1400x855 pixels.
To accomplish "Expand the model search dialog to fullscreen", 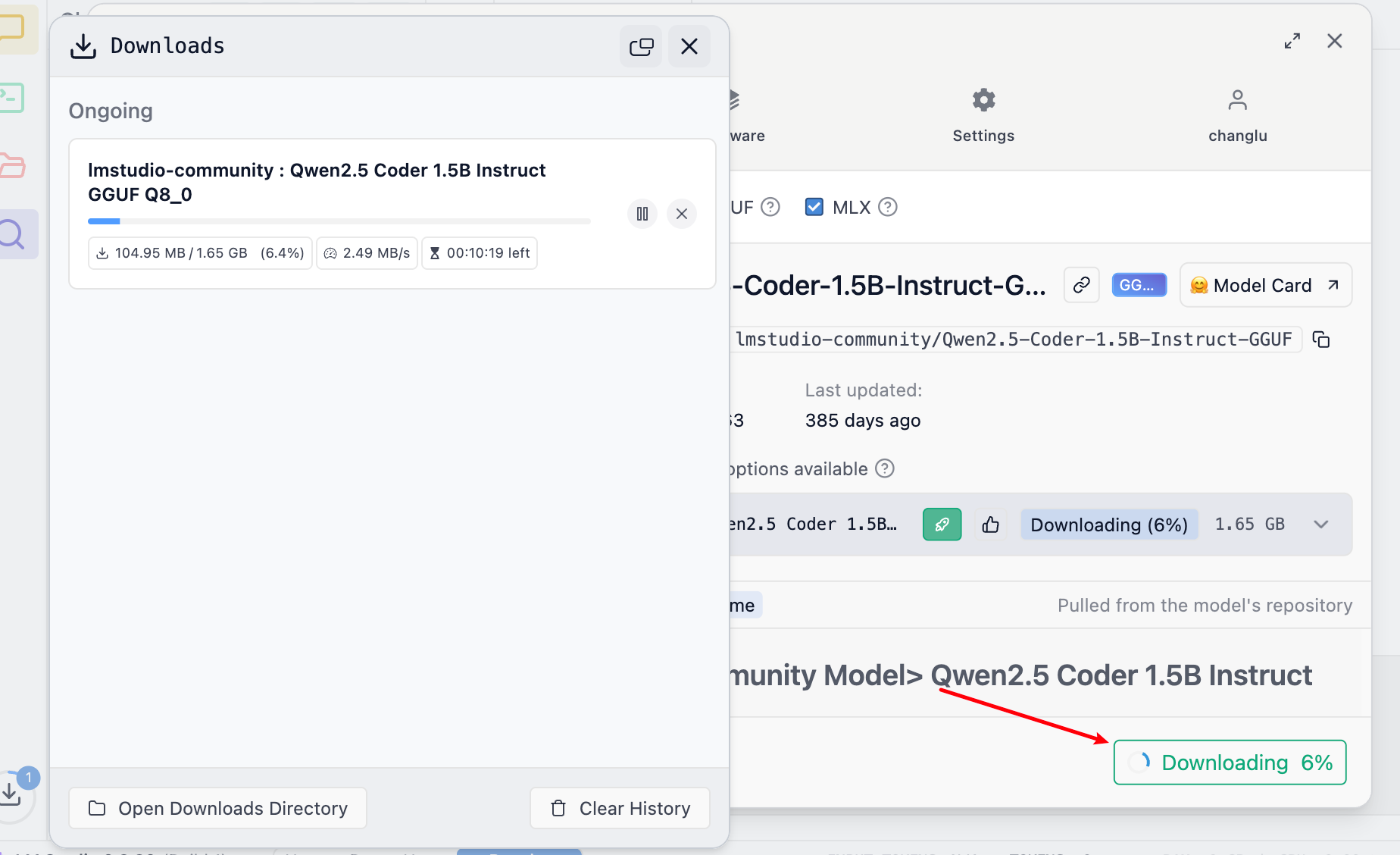I will click(1292, 41).
